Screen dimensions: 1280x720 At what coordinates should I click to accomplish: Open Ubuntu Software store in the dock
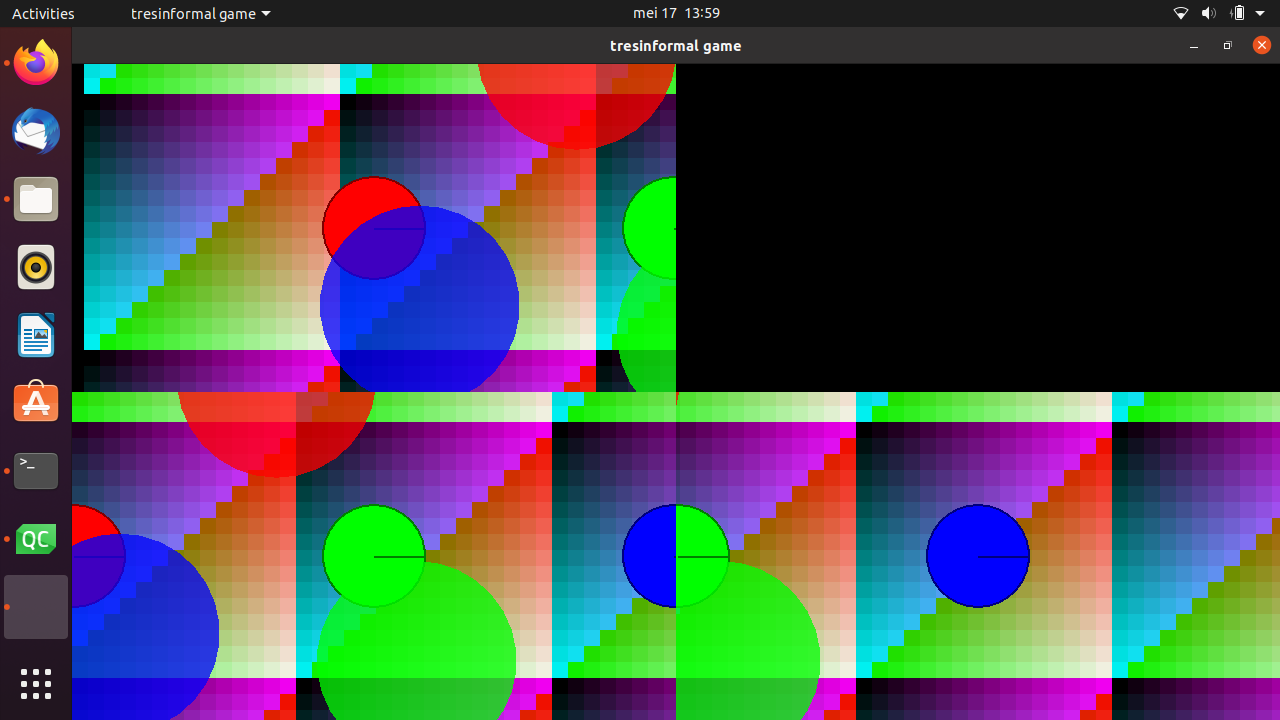coord(36,403)
